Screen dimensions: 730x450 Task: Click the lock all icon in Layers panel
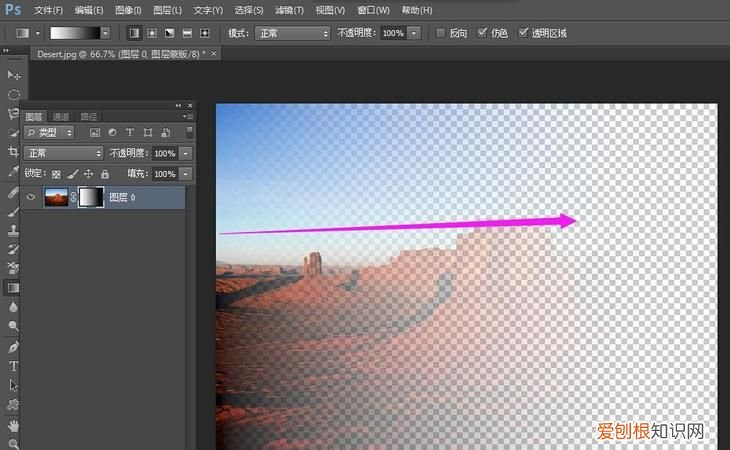coord(105,174)
